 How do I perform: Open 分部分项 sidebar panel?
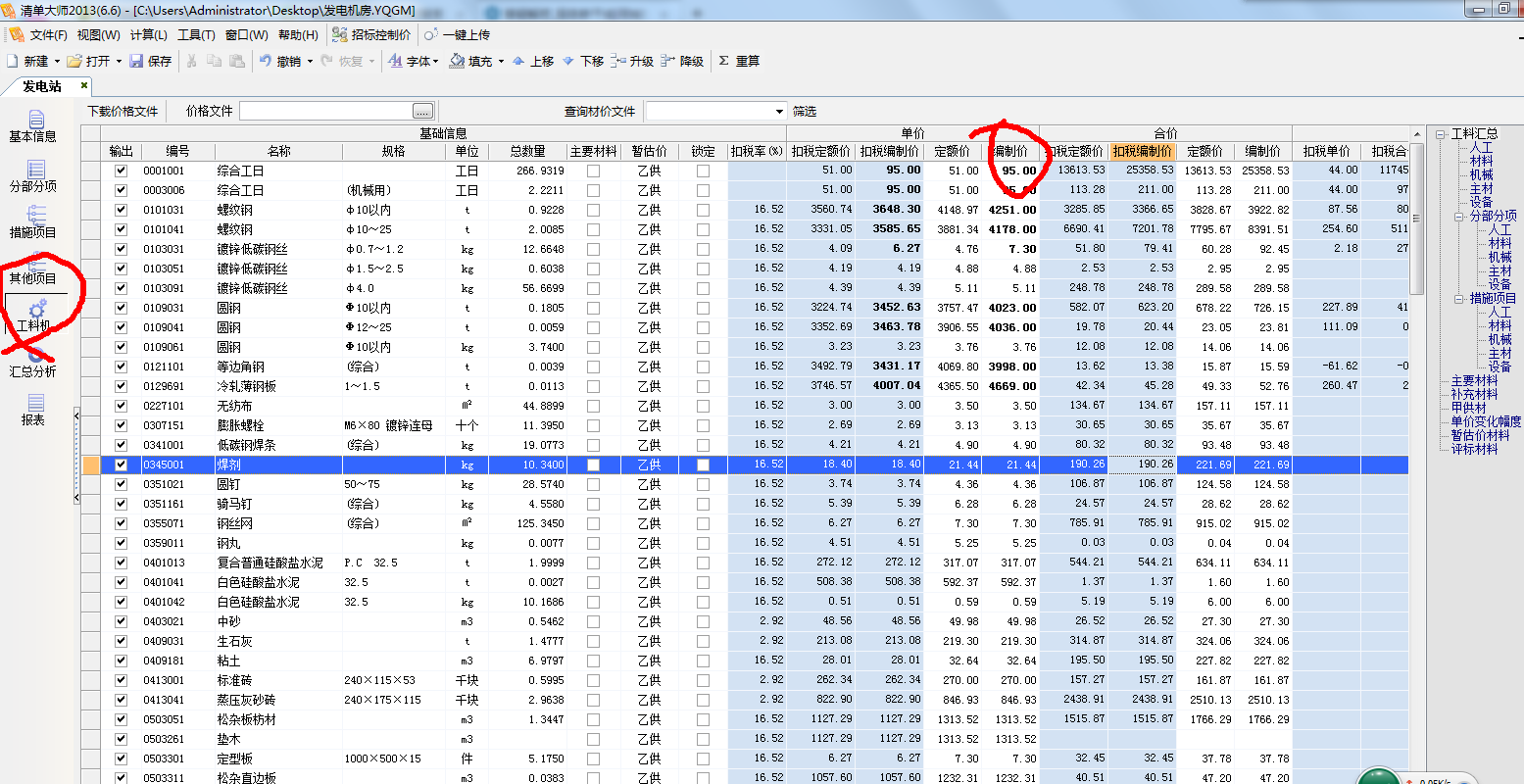click(33, 176)
